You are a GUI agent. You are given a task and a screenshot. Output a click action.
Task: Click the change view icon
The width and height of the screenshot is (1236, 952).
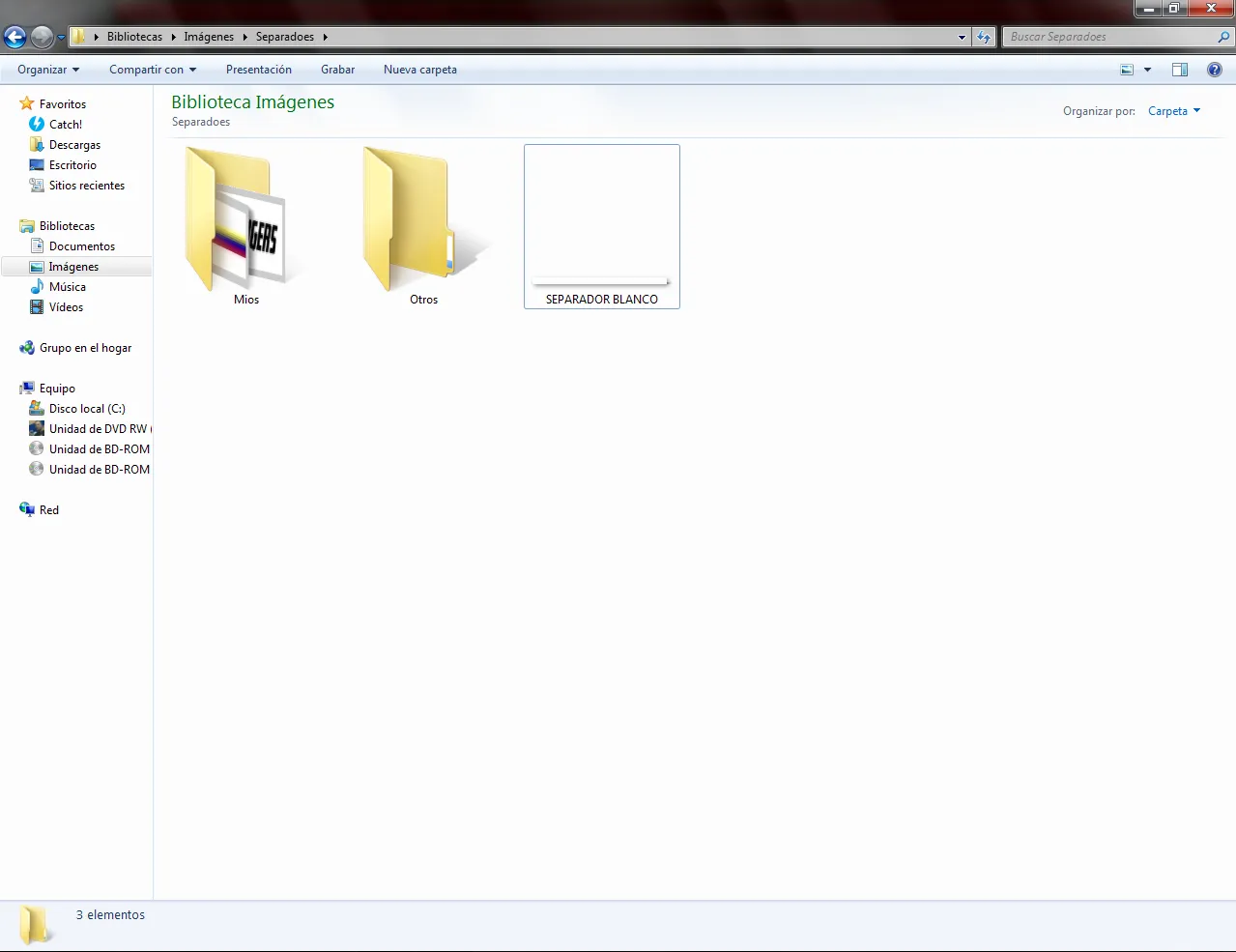tap(1127, 70)
